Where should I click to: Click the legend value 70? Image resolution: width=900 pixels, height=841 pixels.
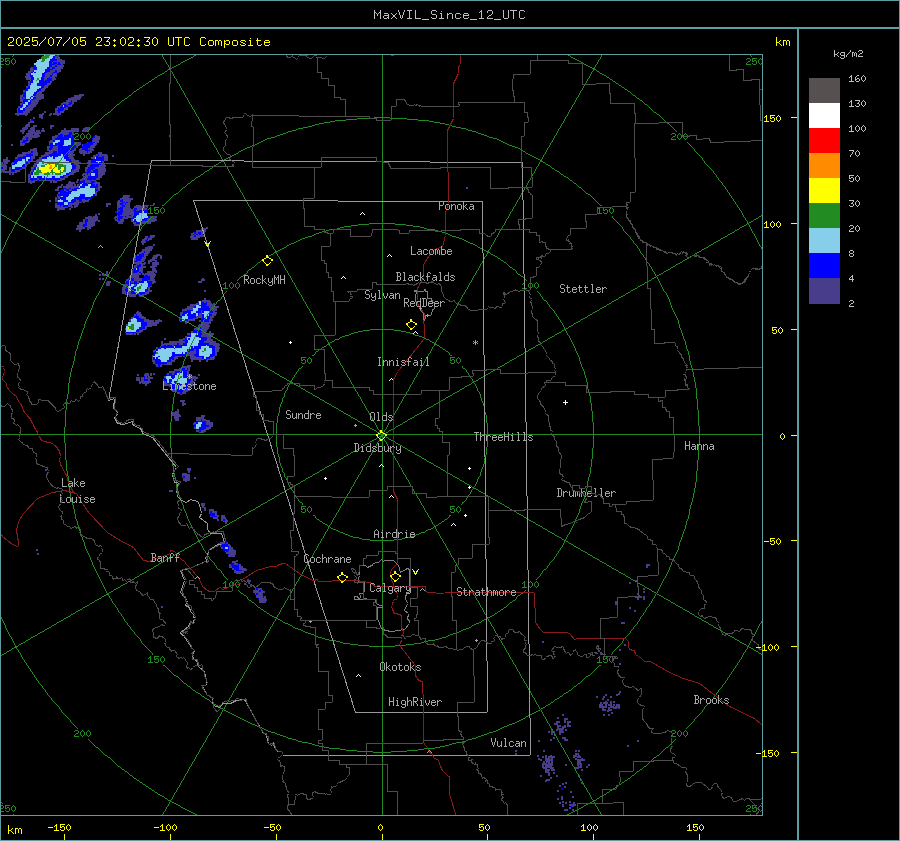pos(854,153)
